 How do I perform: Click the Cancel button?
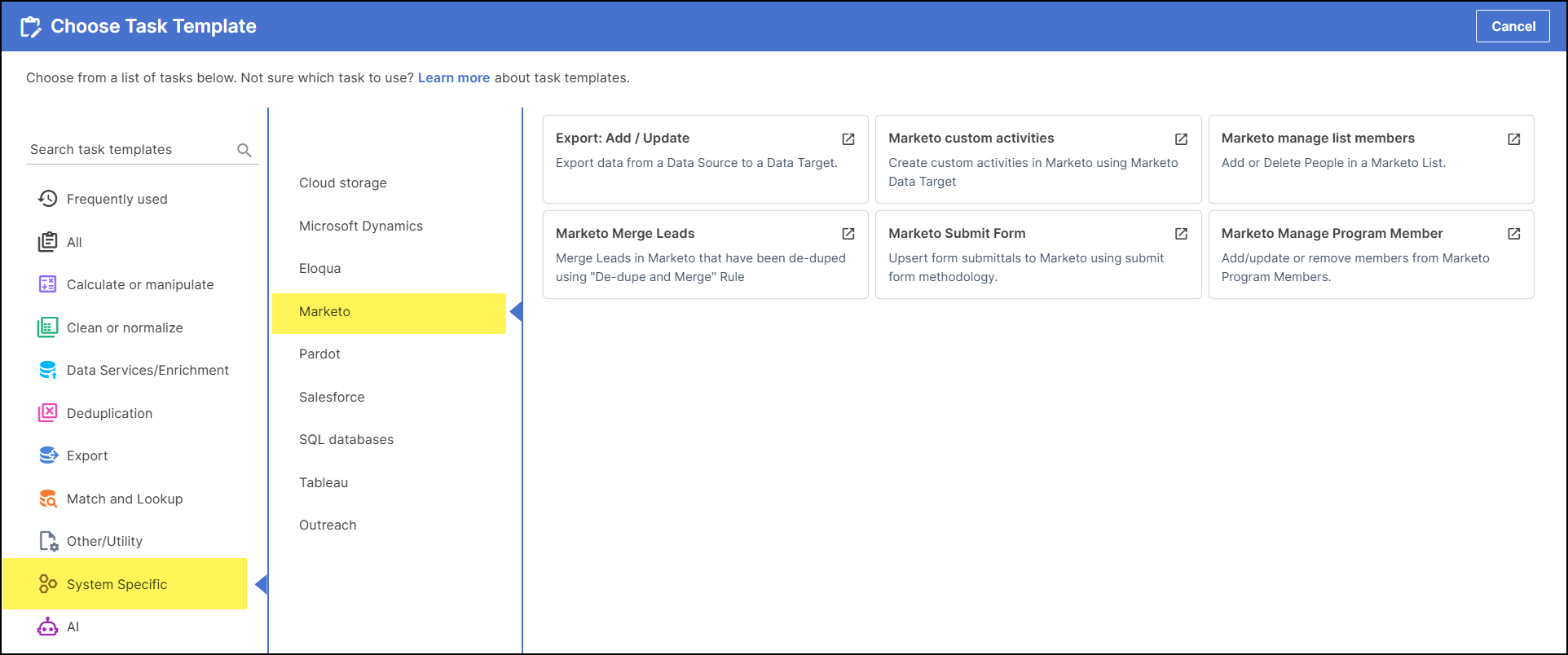pos(1513,26)
